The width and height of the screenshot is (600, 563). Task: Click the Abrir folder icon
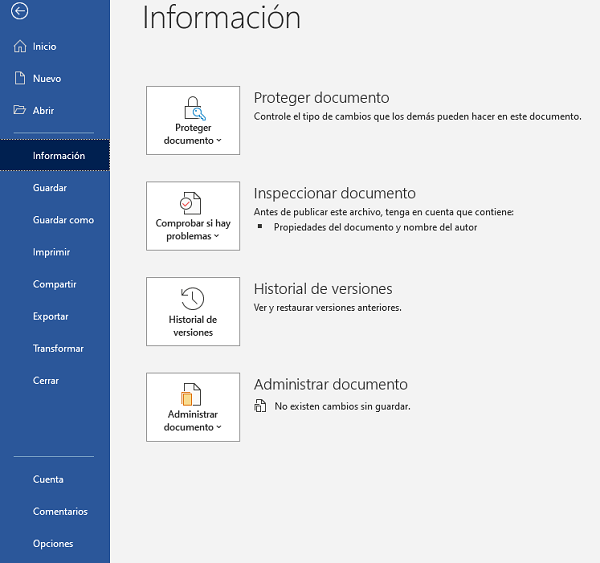(18, 111)
